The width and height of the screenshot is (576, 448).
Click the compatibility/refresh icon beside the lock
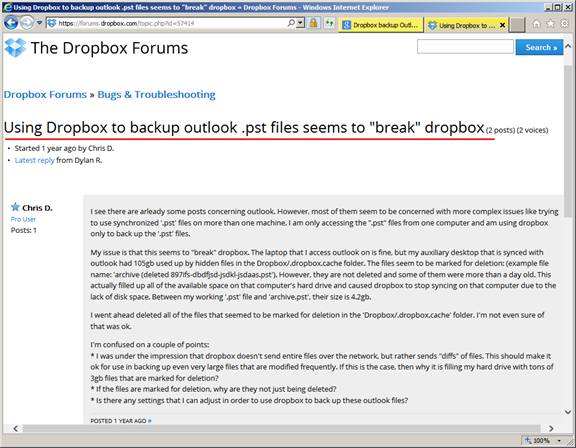pos(330,24)
